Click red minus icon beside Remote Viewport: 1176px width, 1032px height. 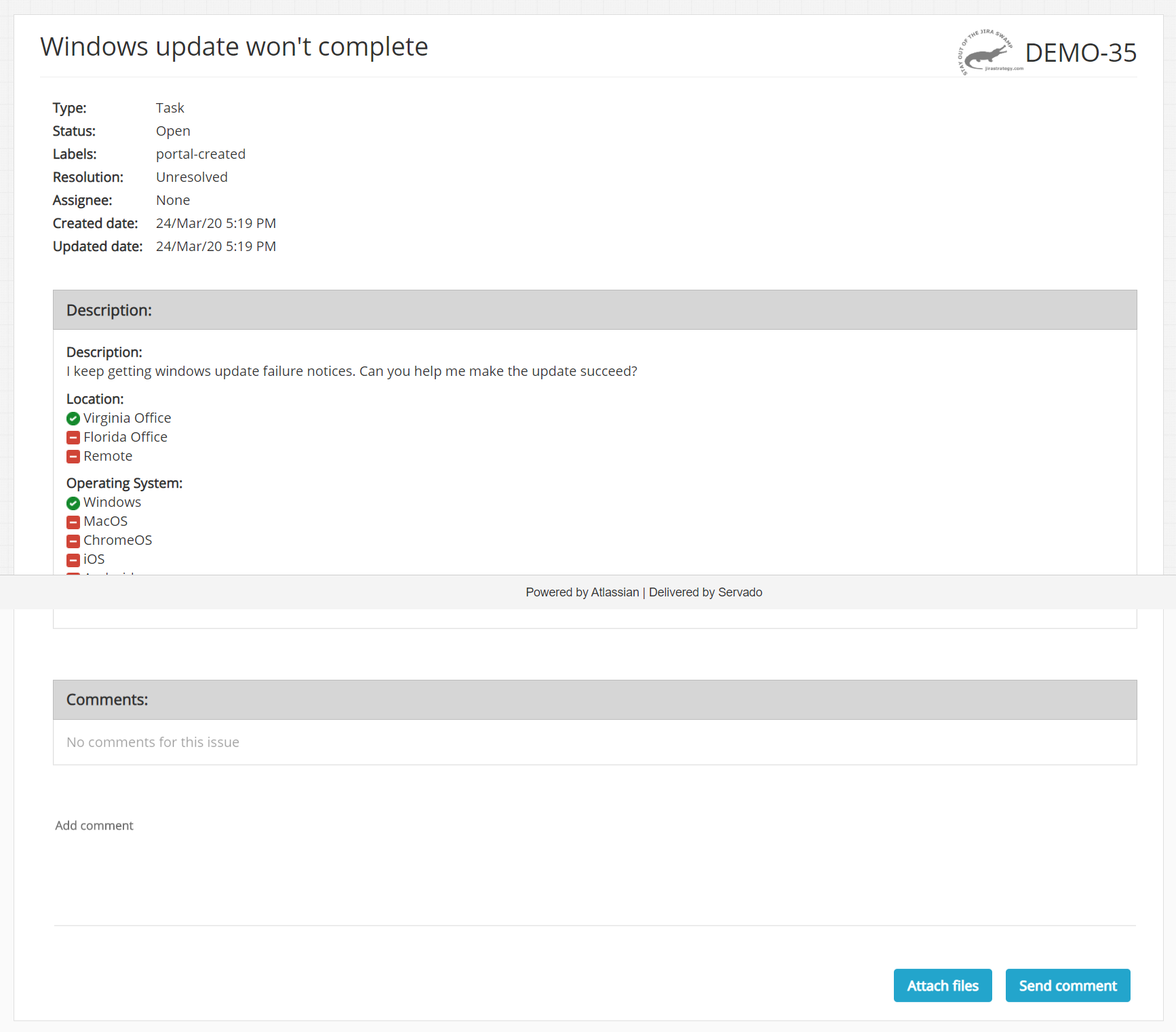[73, 457]
